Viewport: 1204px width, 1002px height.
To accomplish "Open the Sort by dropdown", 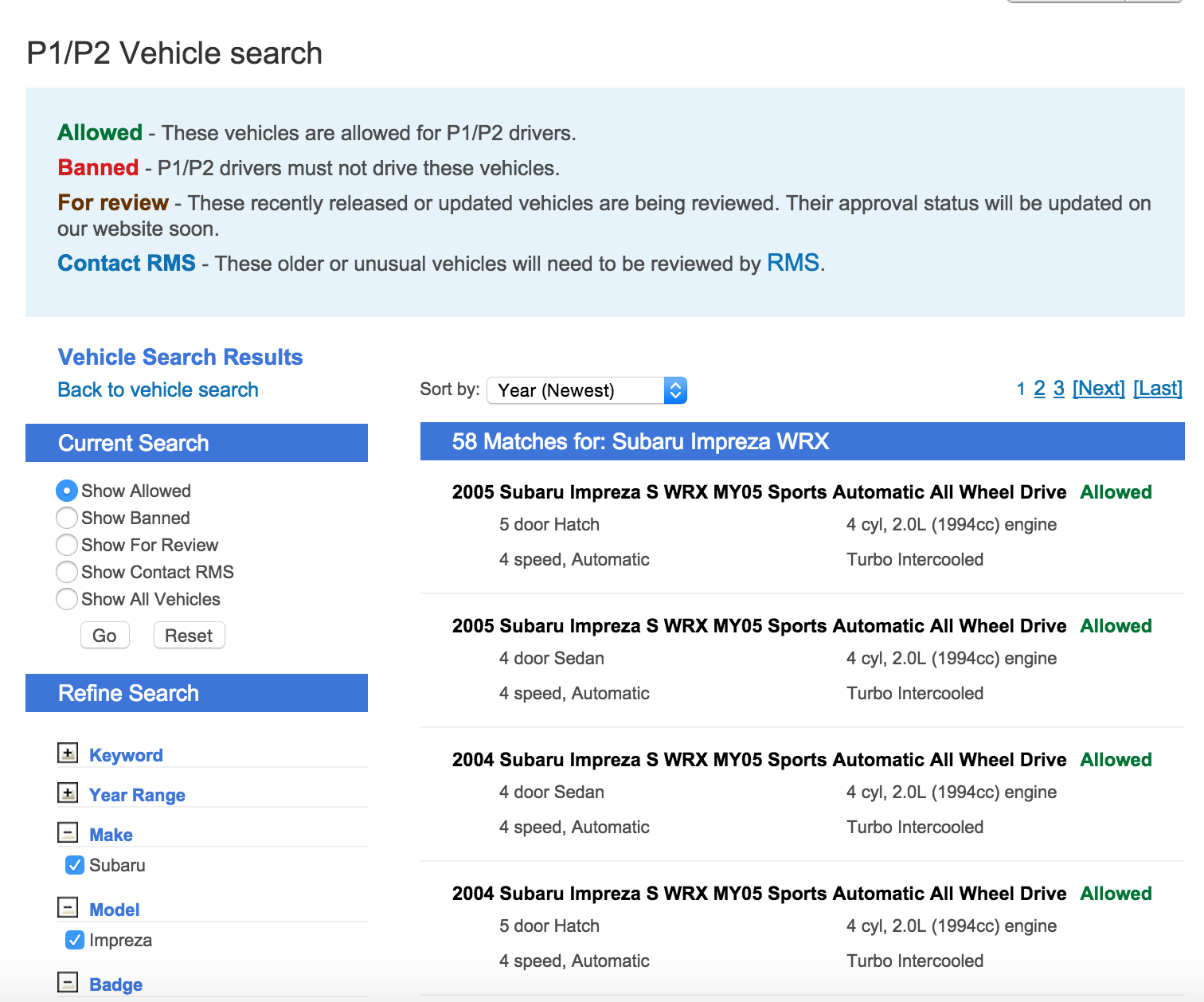I will pos(586,390).
